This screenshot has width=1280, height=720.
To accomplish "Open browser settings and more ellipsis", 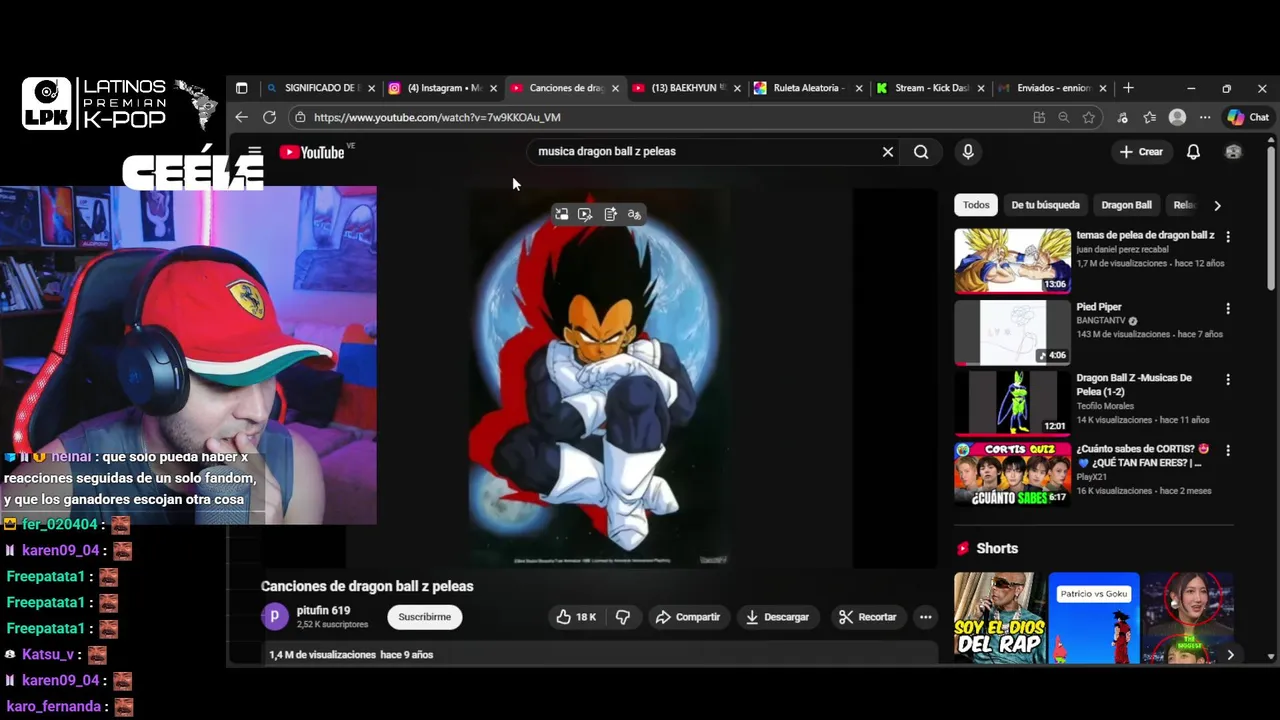I will [1205, 117].
